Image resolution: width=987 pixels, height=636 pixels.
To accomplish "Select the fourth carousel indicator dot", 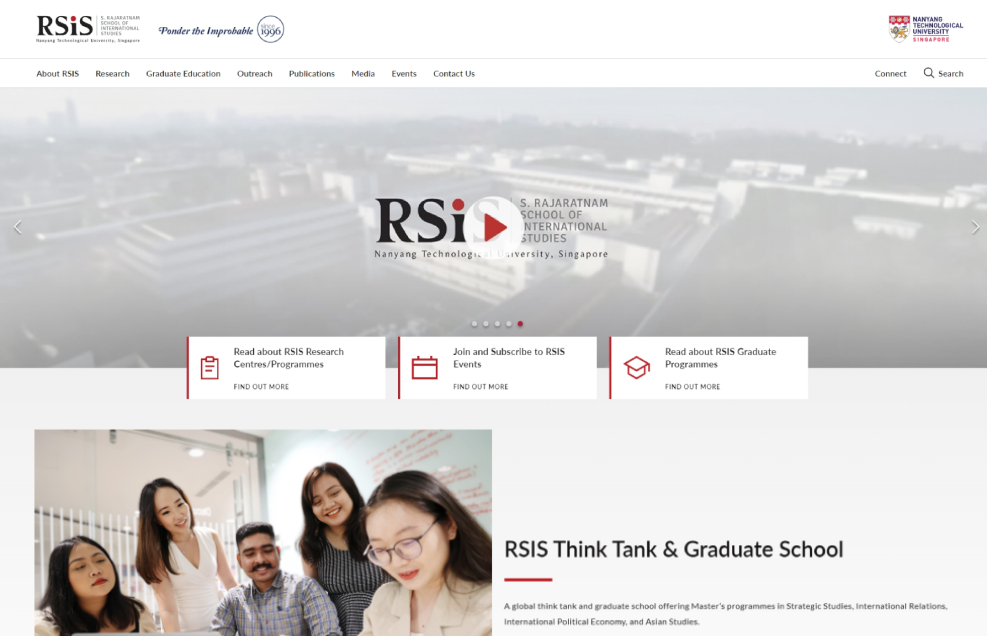I will tap(509, 324).
